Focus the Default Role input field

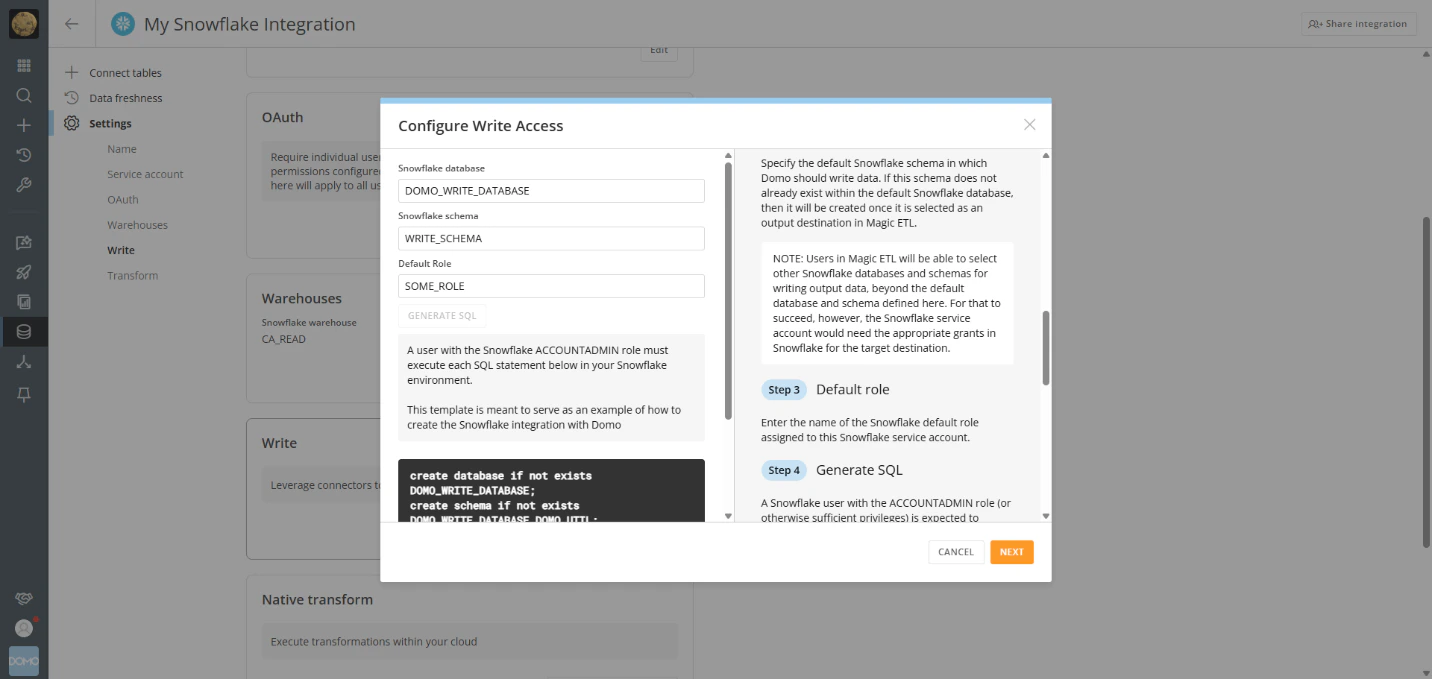click(x=551, y=286)
